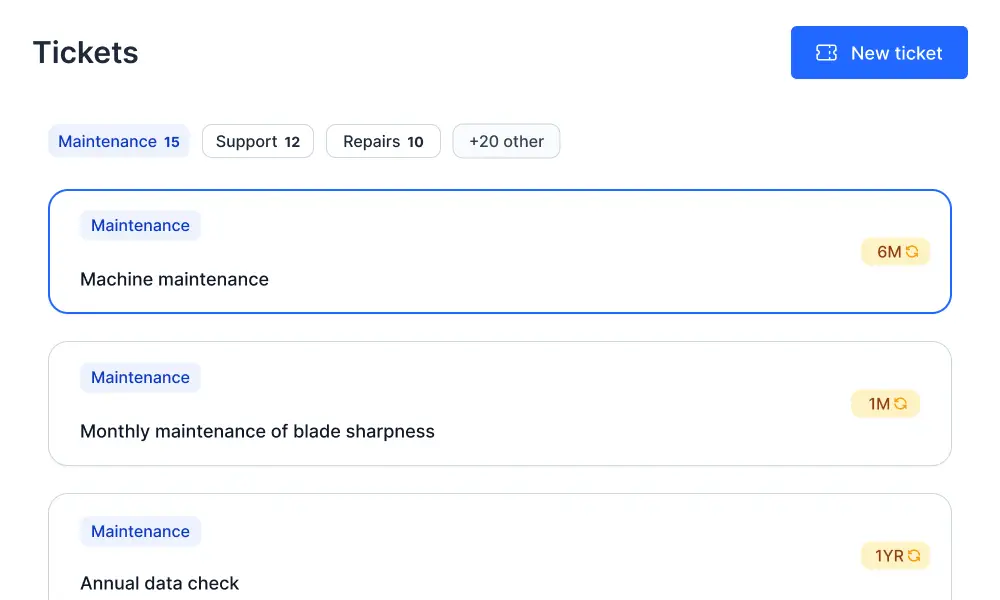Select the Maintenance filter tab
1000x600 pixels.
(118, 141)
